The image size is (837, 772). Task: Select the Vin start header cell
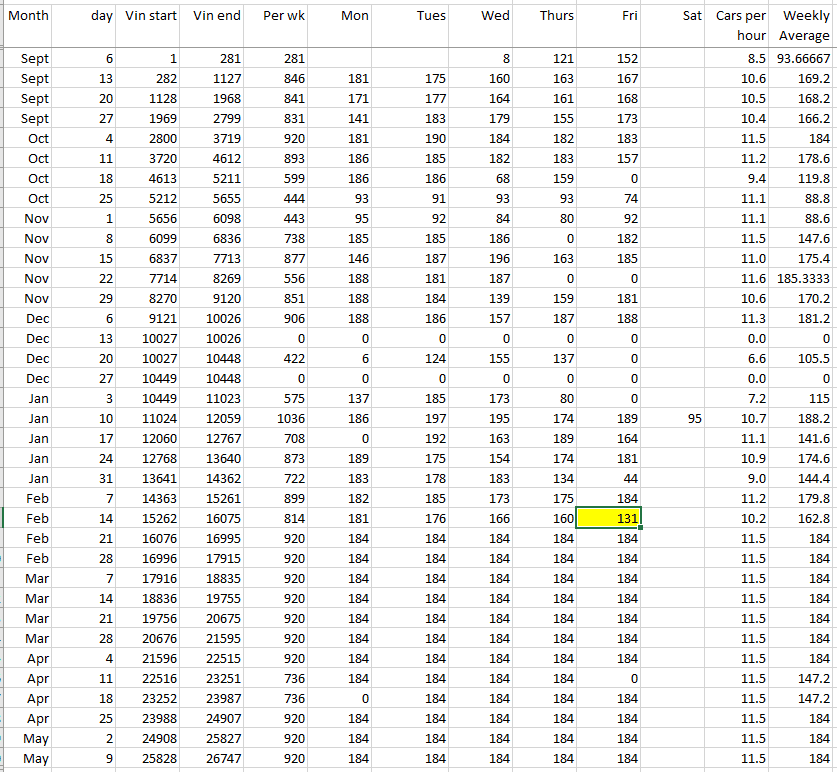151,17
